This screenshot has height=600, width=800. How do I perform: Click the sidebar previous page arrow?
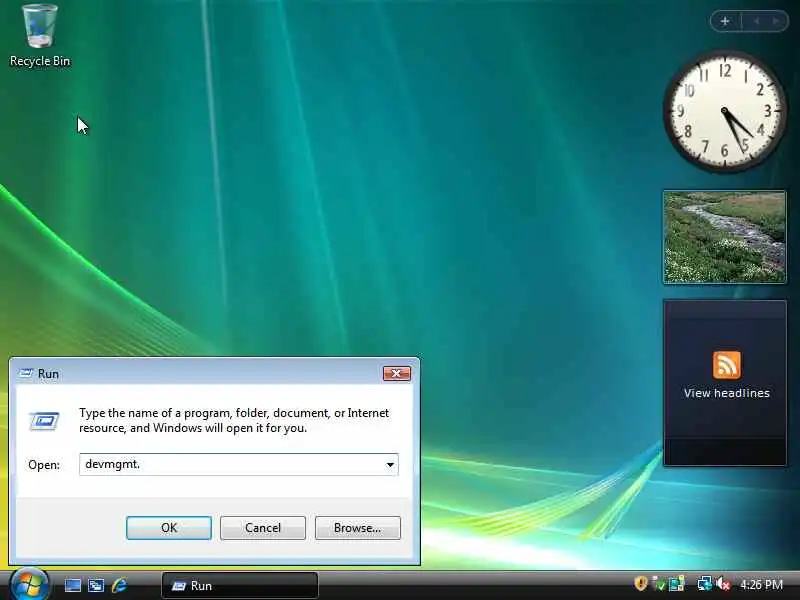tap(757, 21)
